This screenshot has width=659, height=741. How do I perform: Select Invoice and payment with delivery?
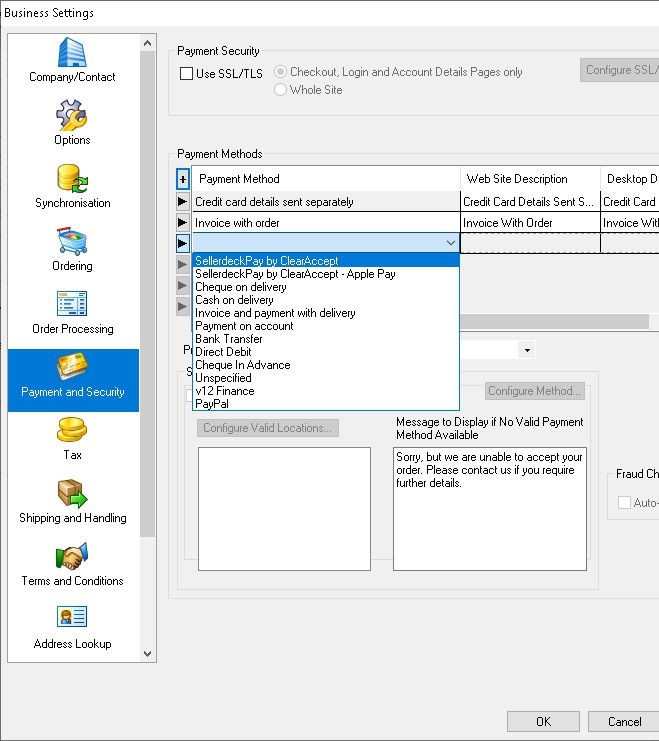pos(326,313)
